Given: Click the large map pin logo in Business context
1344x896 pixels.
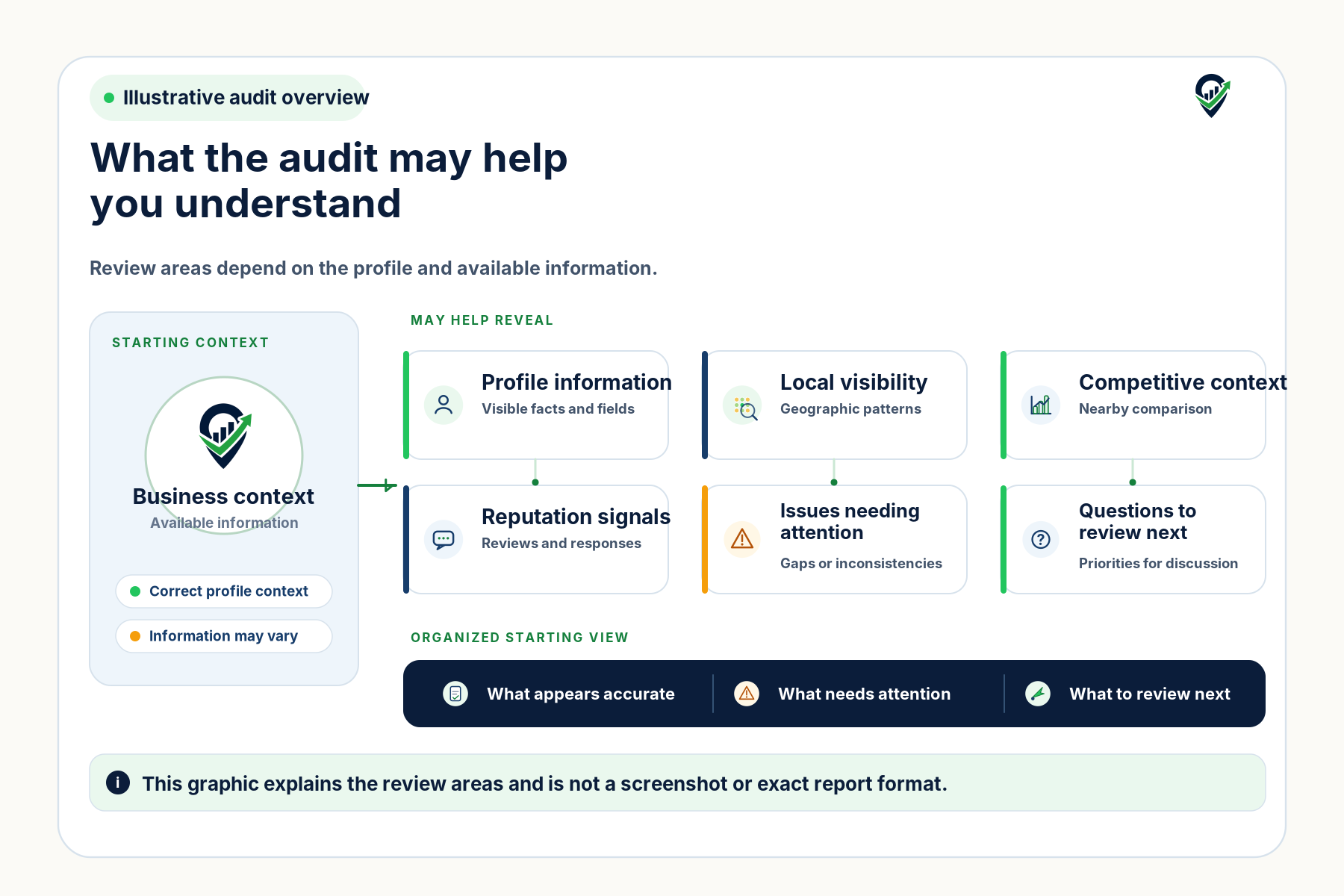Looking at the screenshot, I should 225,436.
